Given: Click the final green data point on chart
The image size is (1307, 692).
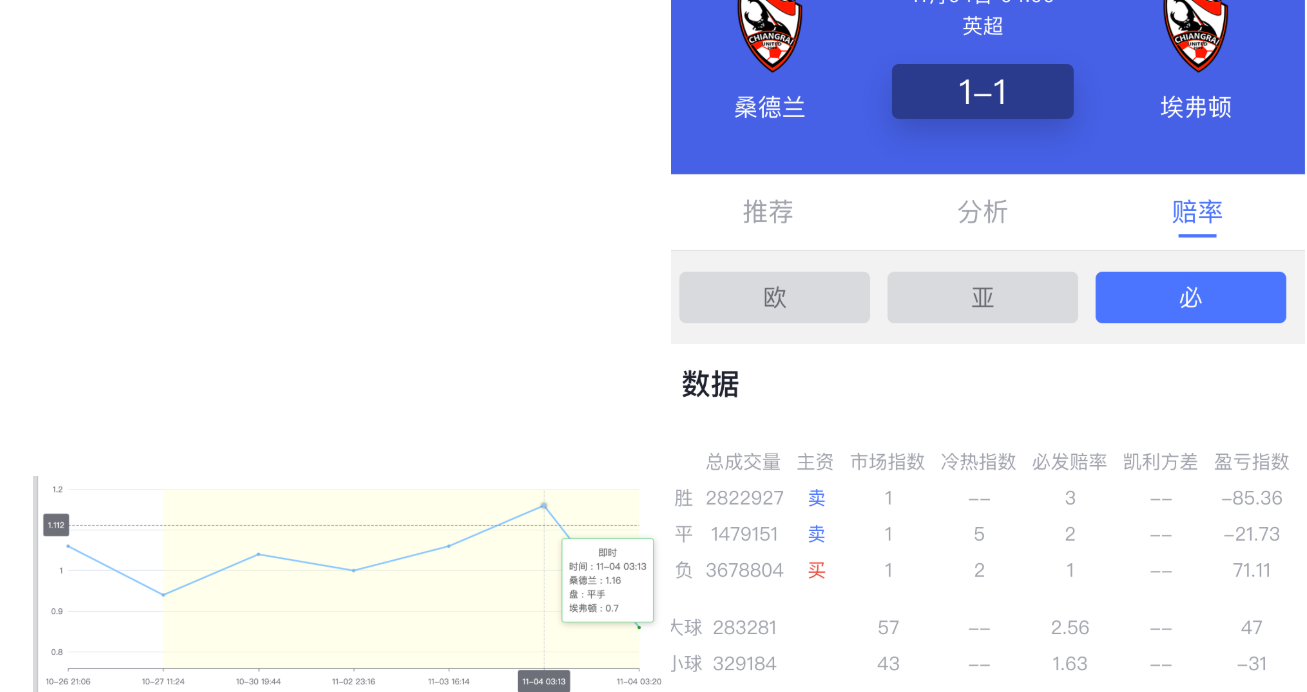Looking at the screenshot, I should [x=639, y=627].
